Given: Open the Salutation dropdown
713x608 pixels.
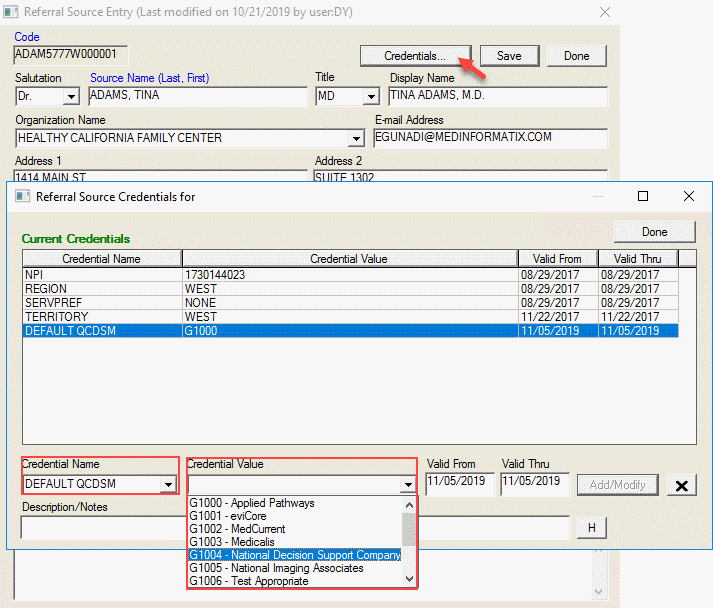Looking at the screenshot, I should (x=71, y=97).
